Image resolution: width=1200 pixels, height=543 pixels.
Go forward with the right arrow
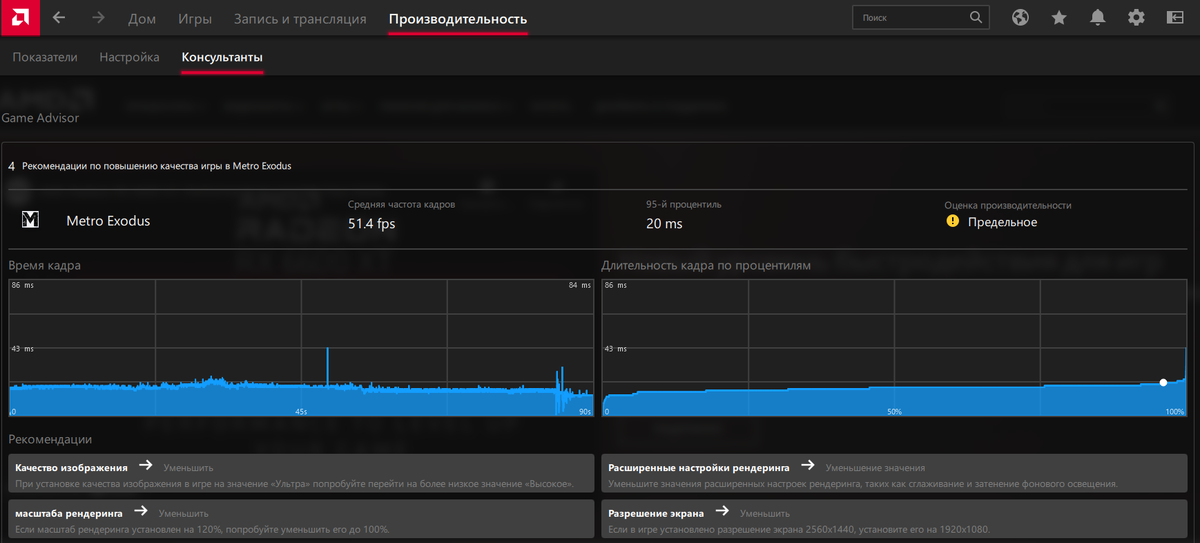[98, 18]
